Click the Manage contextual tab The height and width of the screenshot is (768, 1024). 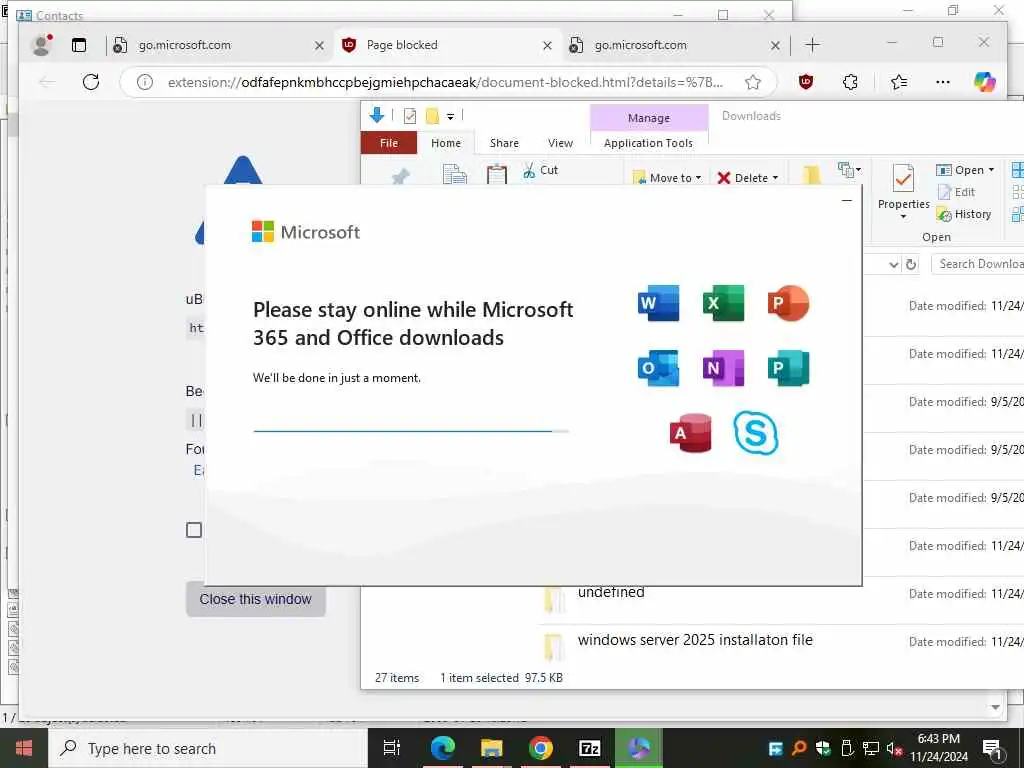click(648, 118)
